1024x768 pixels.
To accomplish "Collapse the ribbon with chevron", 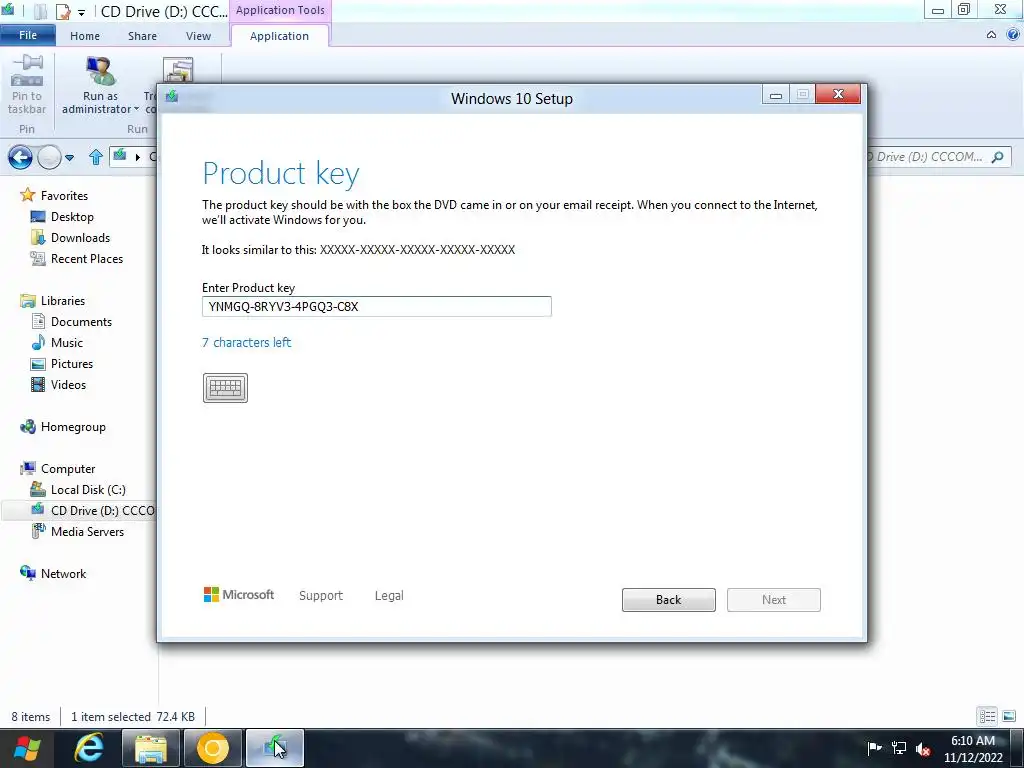I will click(x=991, y=35).
